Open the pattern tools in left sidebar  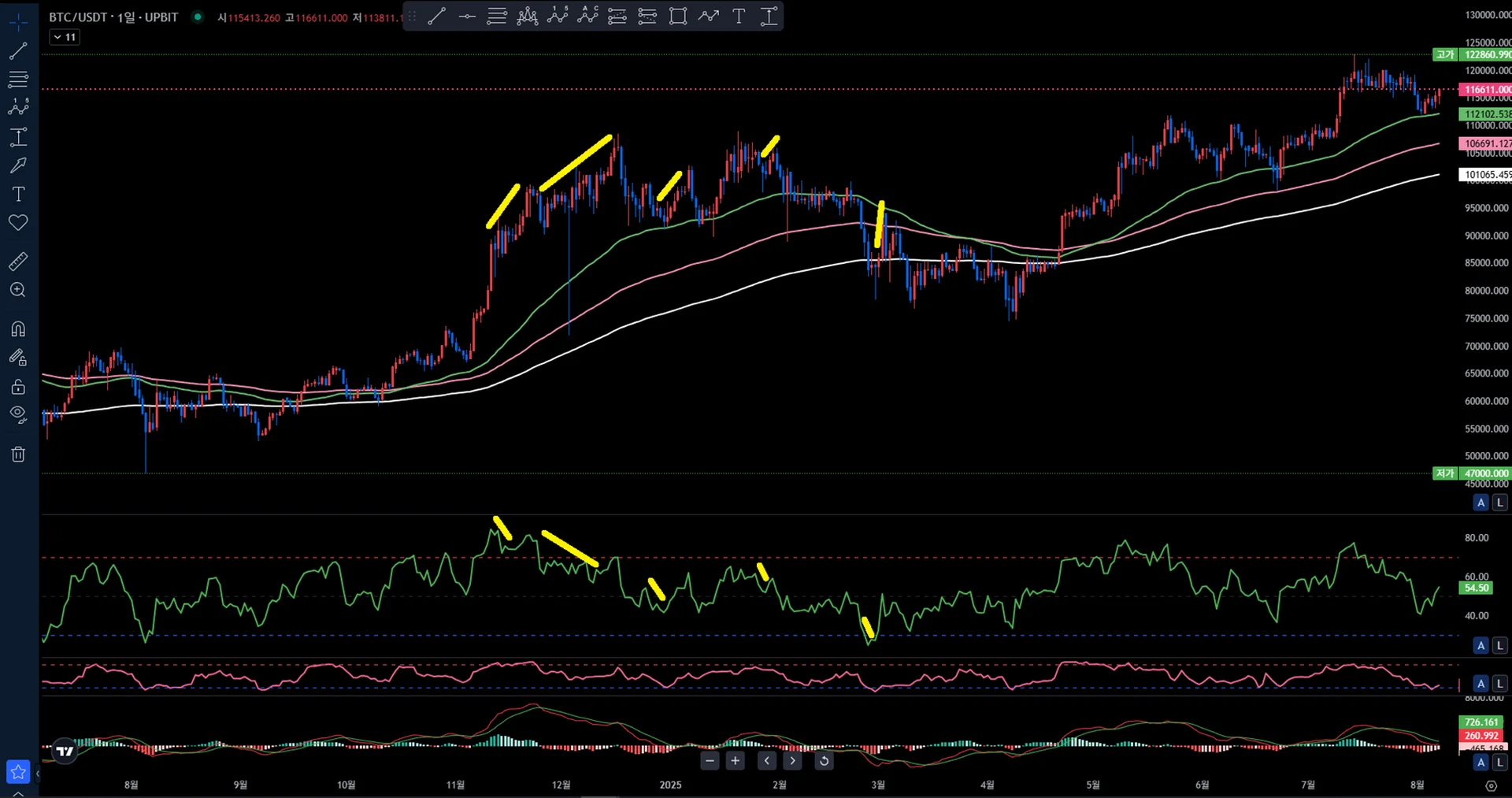pyautogui.click(x=18, y=107)
